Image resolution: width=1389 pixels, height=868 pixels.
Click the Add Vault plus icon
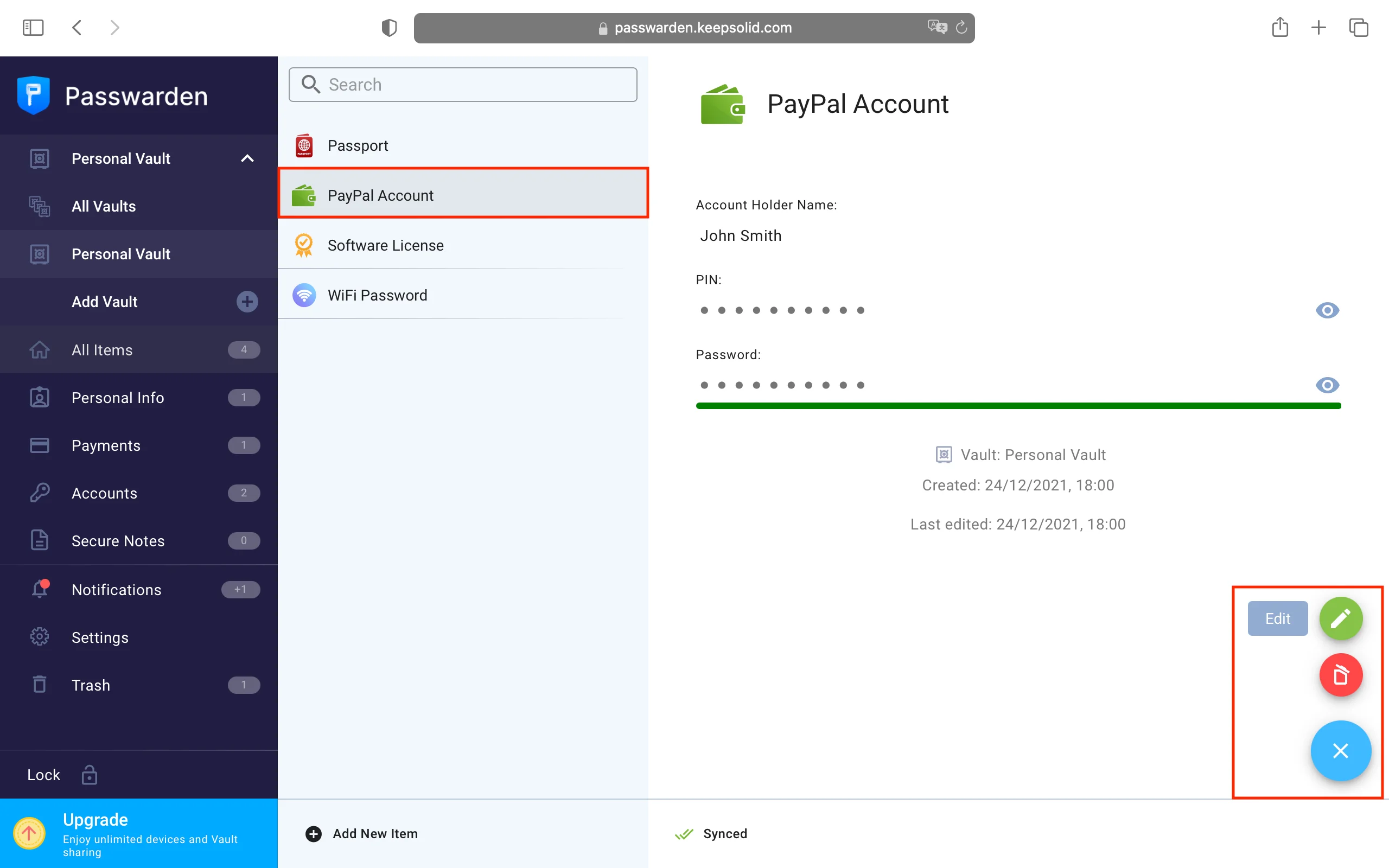coord(247,302)
